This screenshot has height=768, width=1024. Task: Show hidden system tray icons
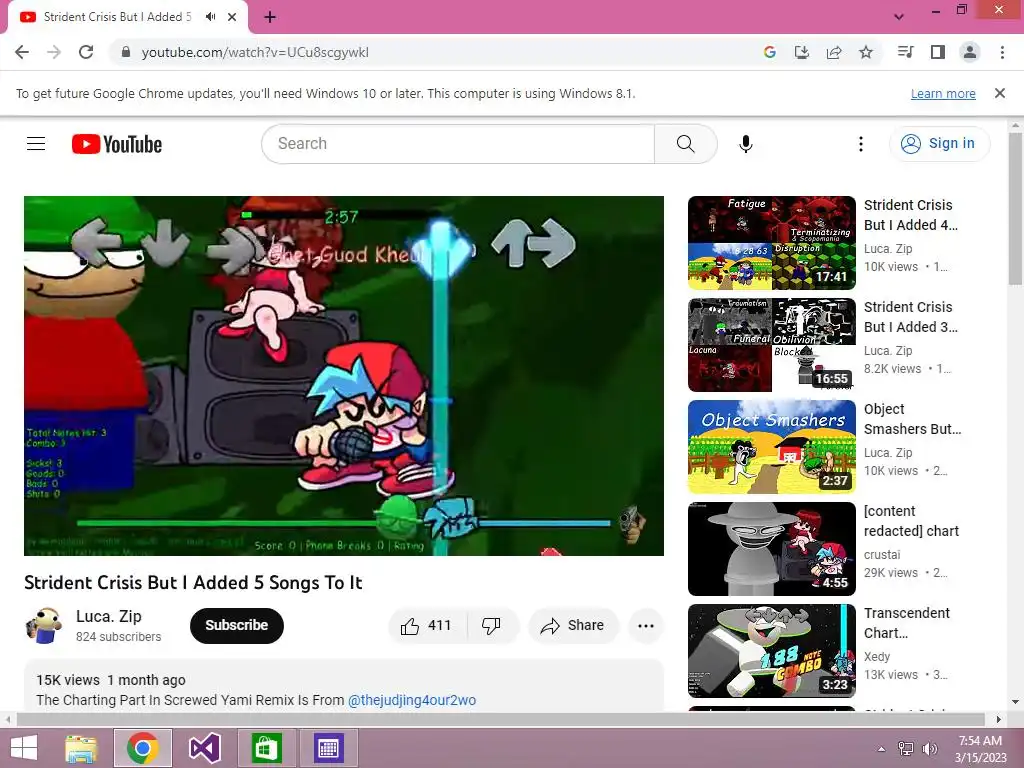pyautogui.click(x=882, y=749)
